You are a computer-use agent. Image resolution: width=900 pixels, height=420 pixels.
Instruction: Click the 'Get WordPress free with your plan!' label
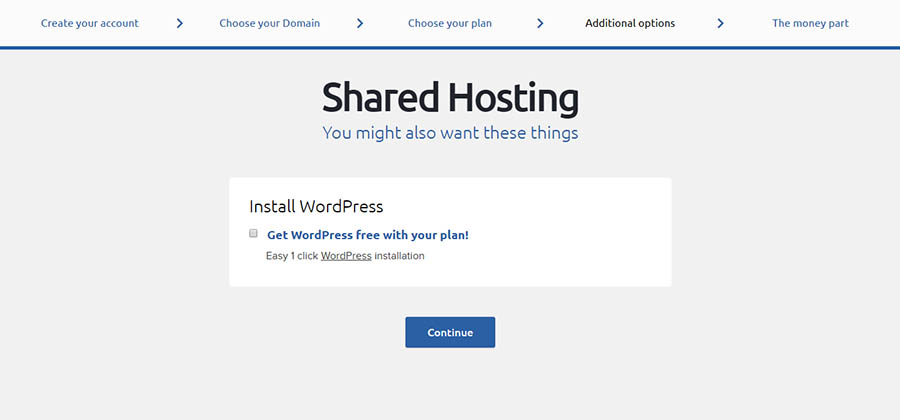tap(367, 235)
